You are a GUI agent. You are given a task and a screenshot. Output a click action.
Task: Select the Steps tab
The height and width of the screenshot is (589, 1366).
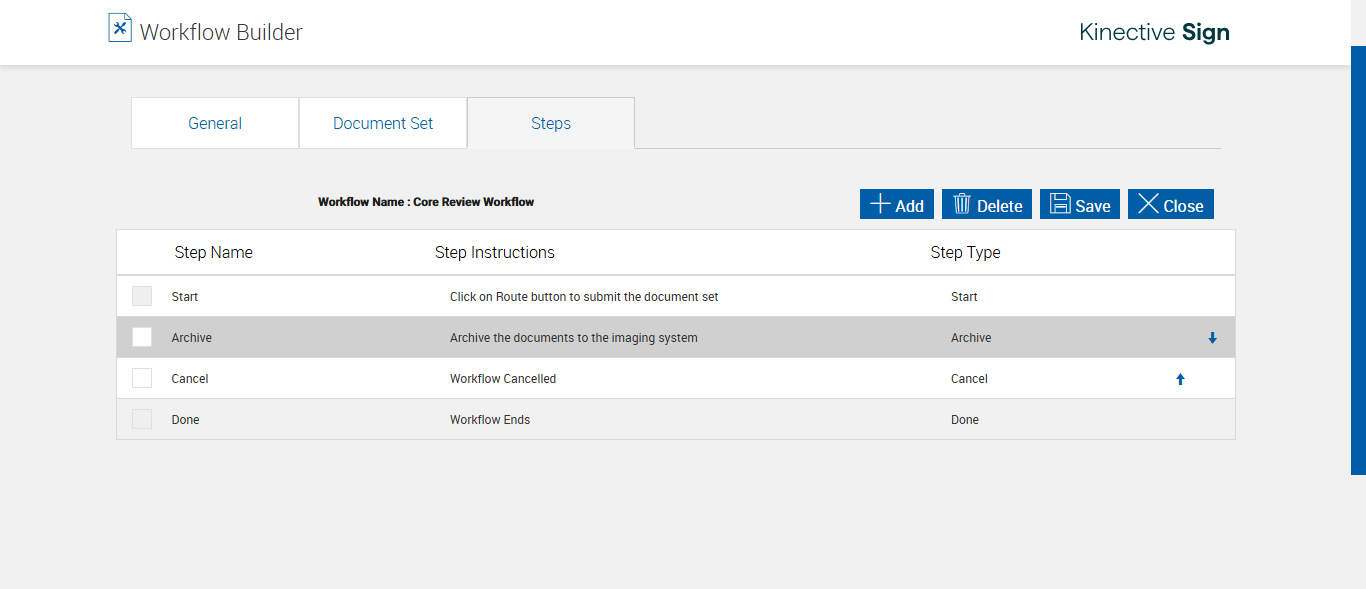point(551,123)
